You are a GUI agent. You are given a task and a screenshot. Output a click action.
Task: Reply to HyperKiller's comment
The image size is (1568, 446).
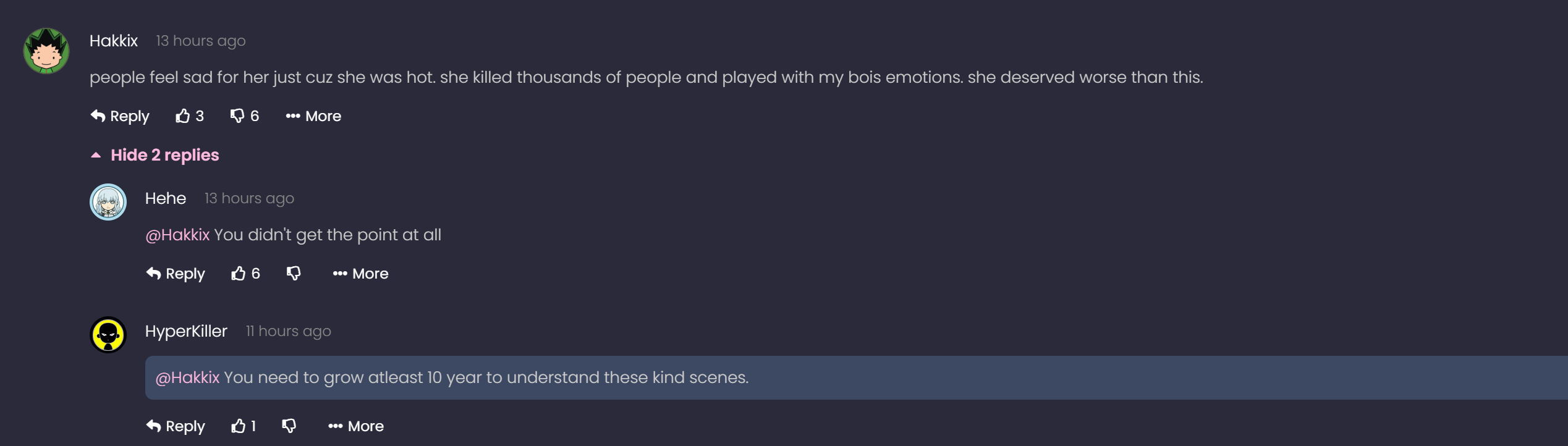[176, 426]
